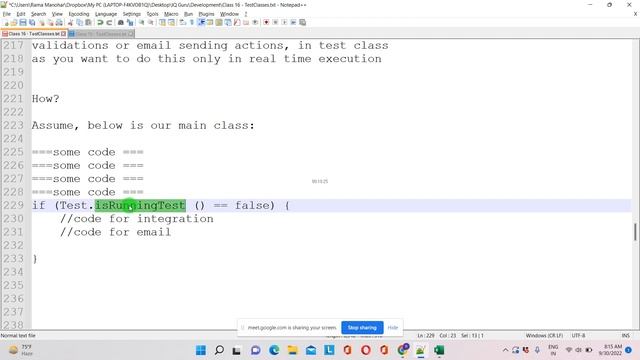640x360 pixels.
Task: Open Excel from the taskbar
Action: [x=439, y=350]
